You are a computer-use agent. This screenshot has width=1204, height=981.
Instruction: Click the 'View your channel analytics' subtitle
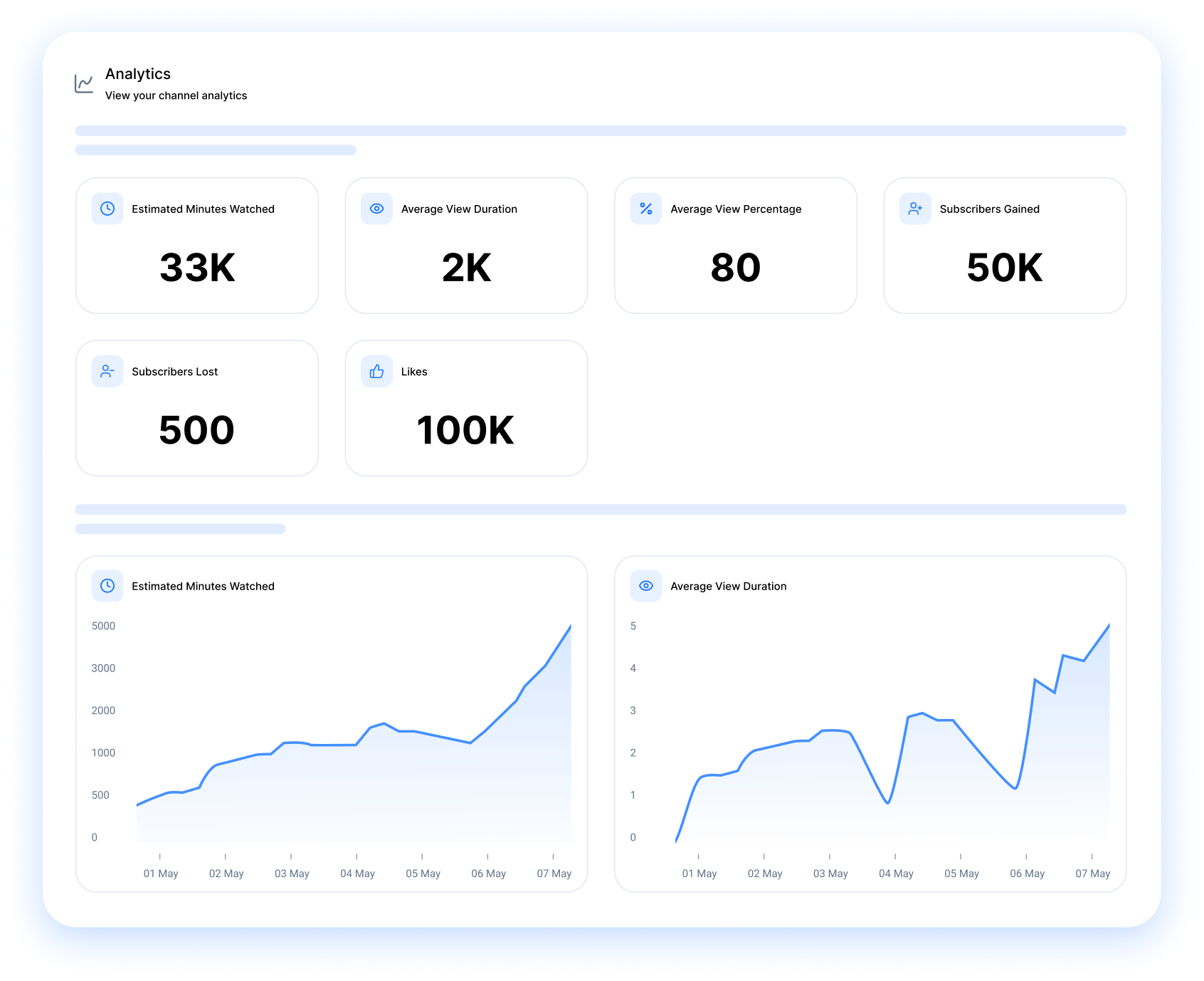pos(176,95)
